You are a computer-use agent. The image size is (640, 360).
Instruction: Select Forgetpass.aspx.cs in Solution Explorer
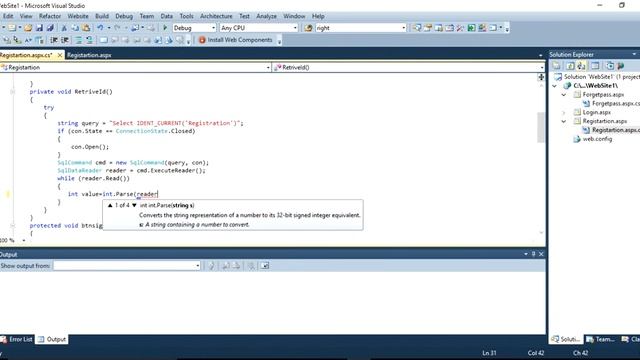[616, 104]
